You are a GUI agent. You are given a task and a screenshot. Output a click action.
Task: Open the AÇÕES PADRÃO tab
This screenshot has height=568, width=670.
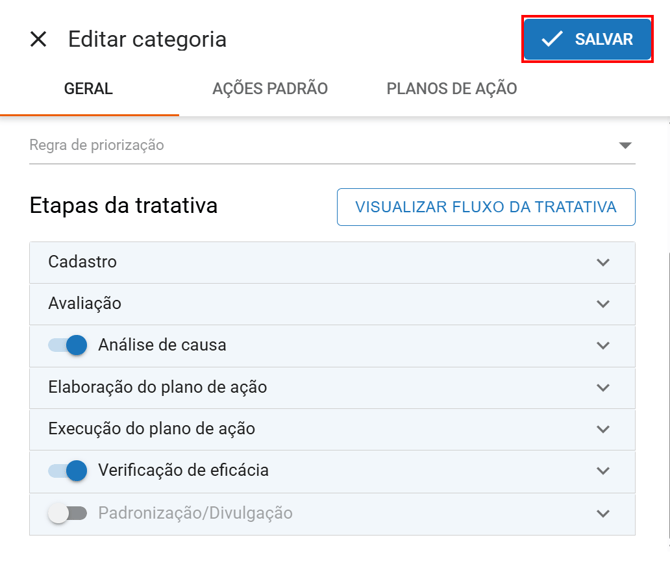[x=270, y=89]
